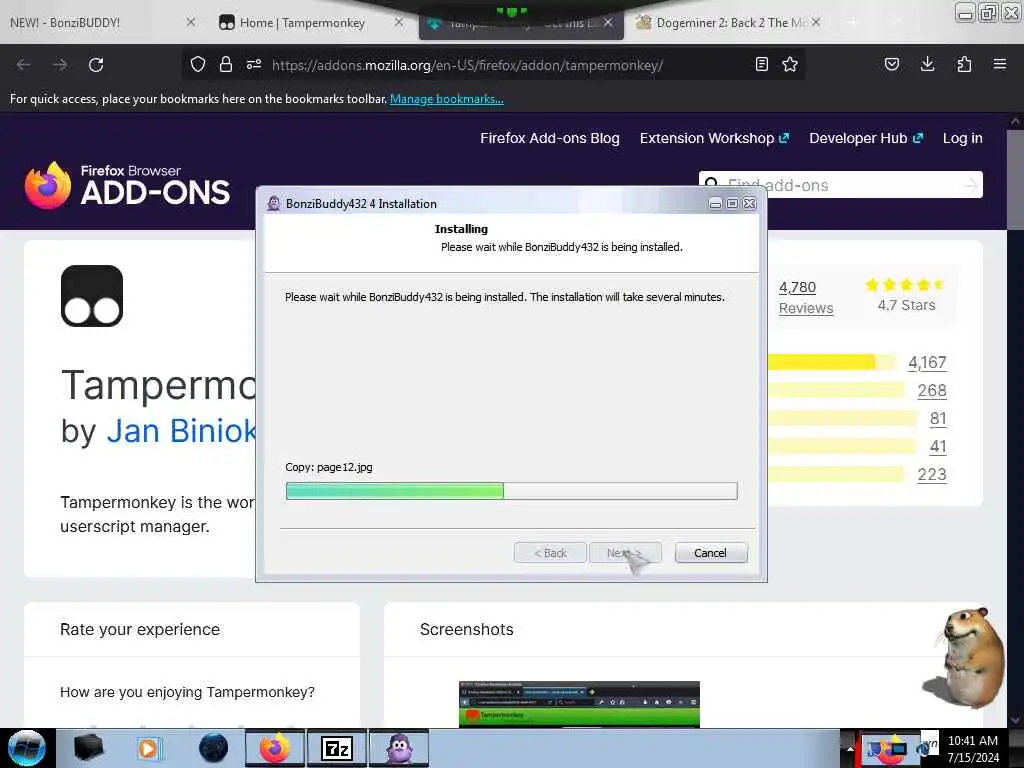Click Cancel in BonziBuddy installer
Image resolution: width=1024 pixels, height=768 pixels.
click(711, 553)
